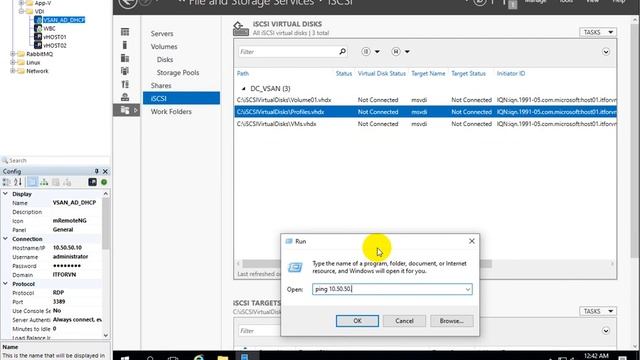Open the saved queries dropdown
Screen dimensions: 640x360
coord(400,51)
